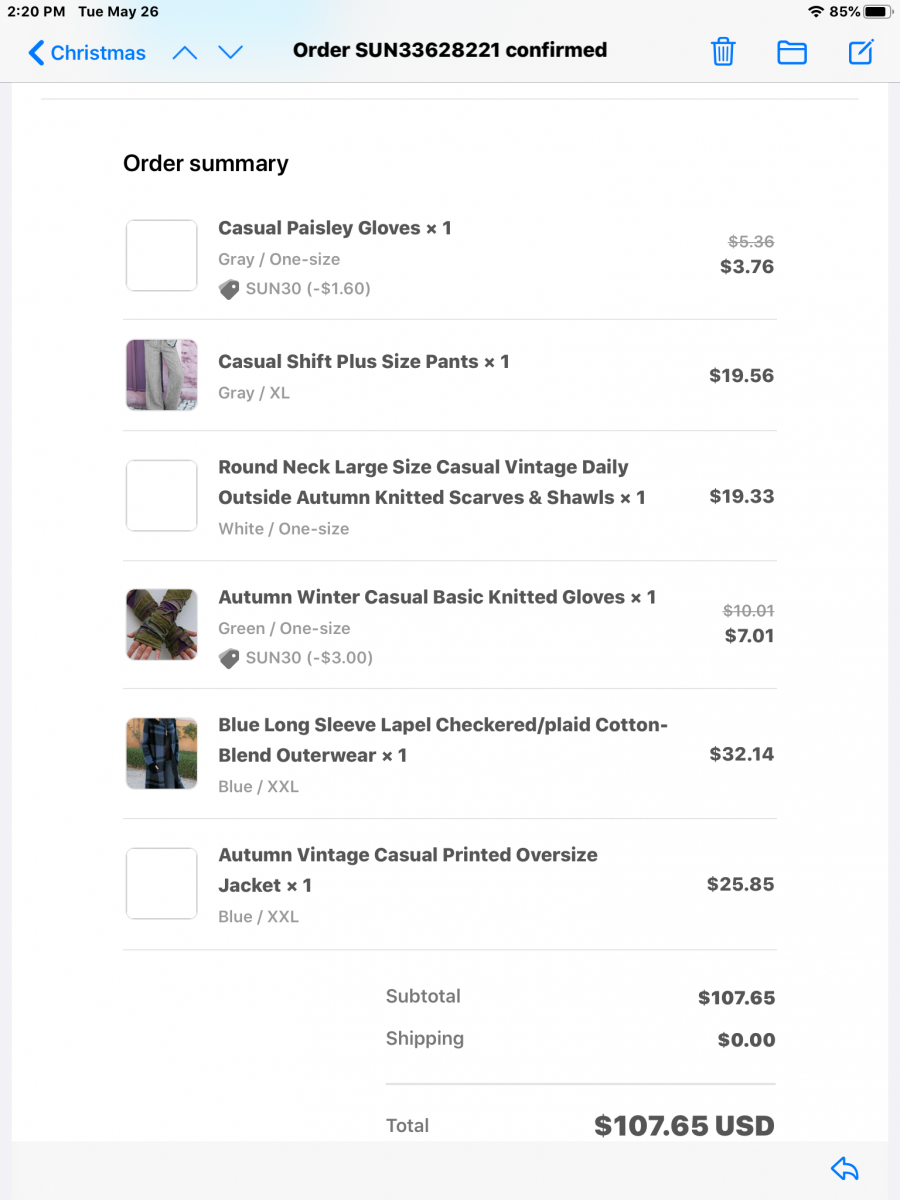Tap the Order SUN33628221 confirmed subject
900x1200 pixels.
tap(450, 50)
